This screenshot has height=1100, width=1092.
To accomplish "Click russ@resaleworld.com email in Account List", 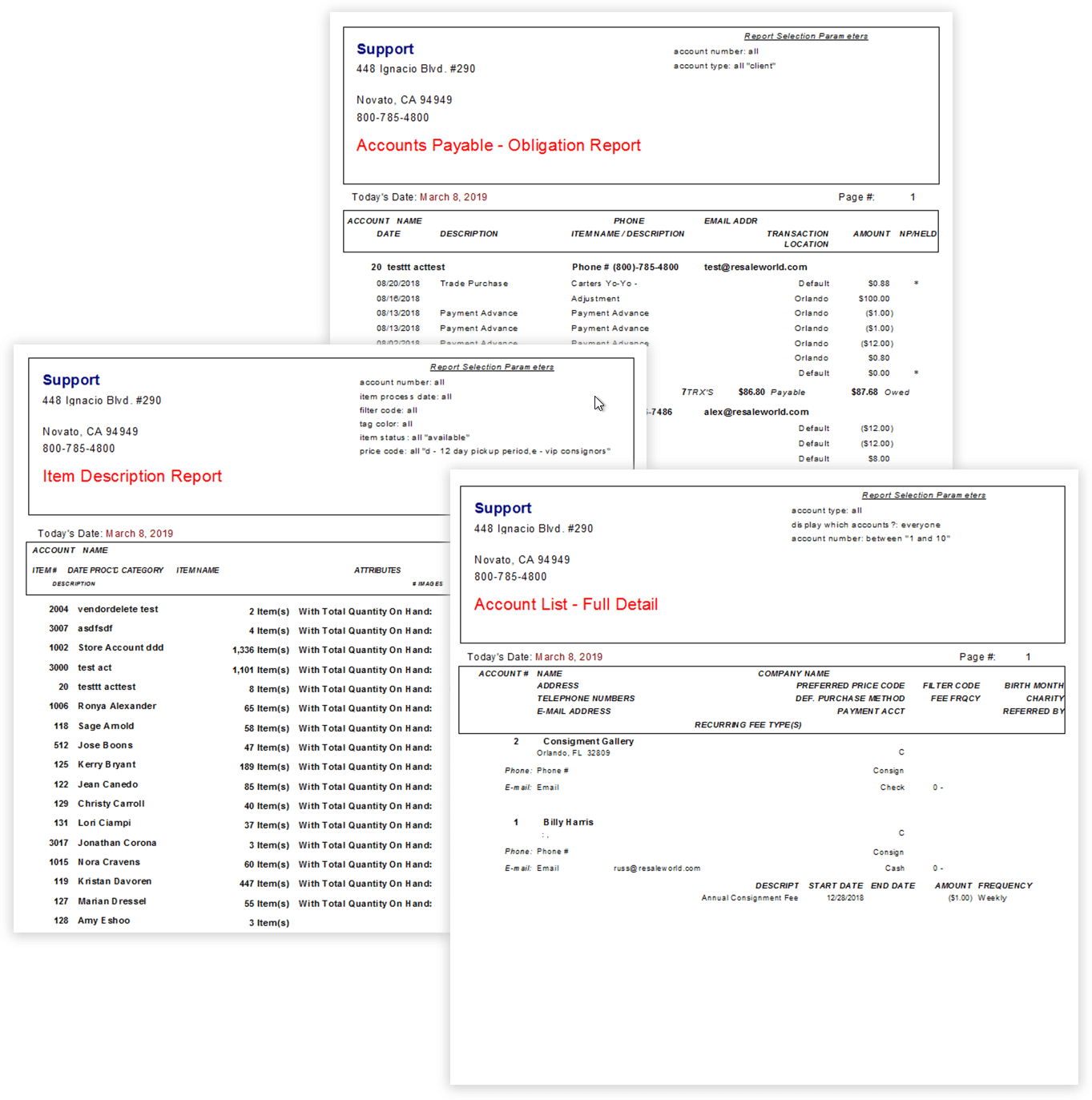I will (x=657, y=868).
